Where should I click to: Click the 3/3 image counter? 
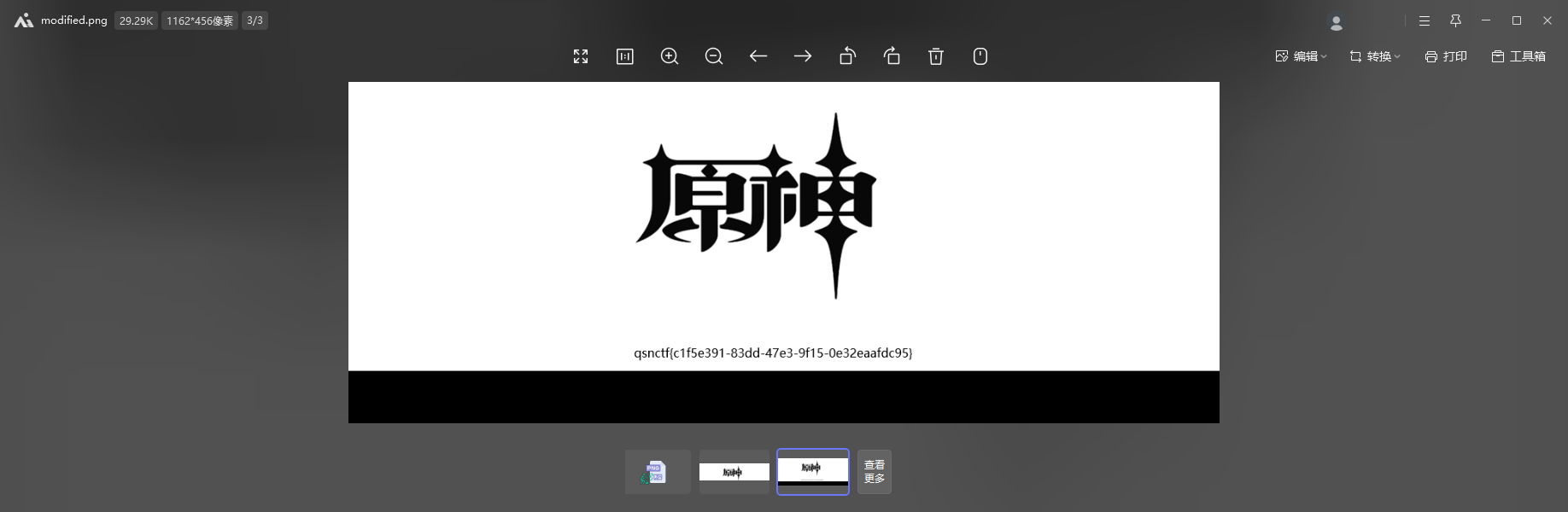click(x=255, y=20)
